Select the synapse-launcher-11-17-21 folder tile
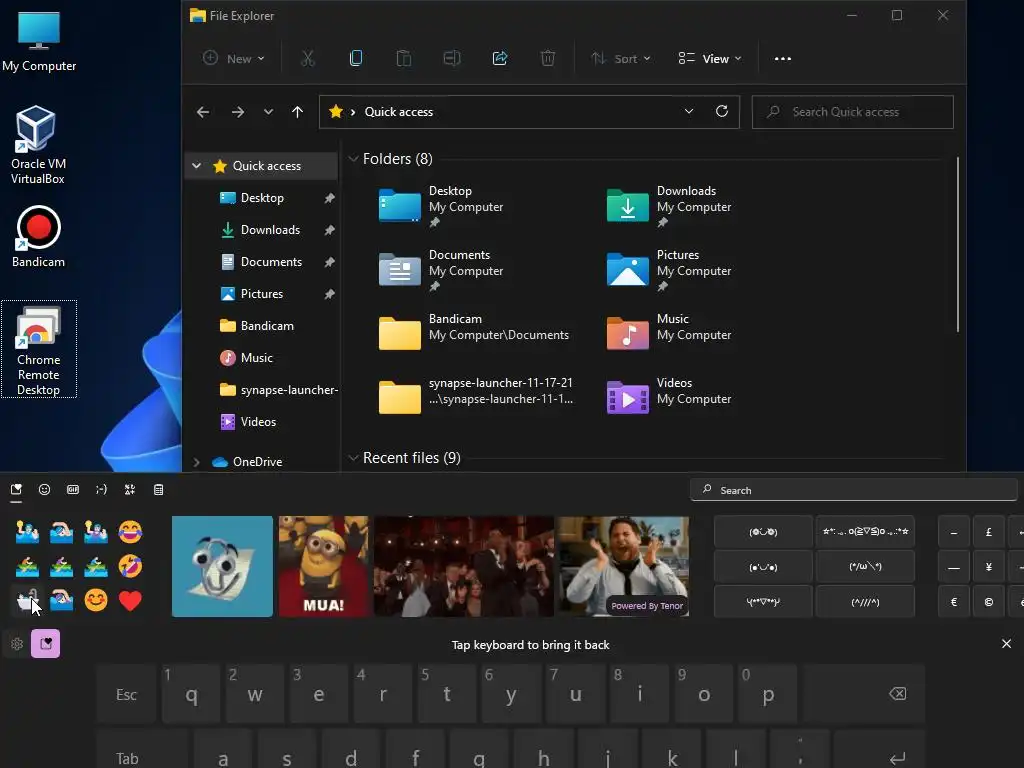 tap(477, 396)
